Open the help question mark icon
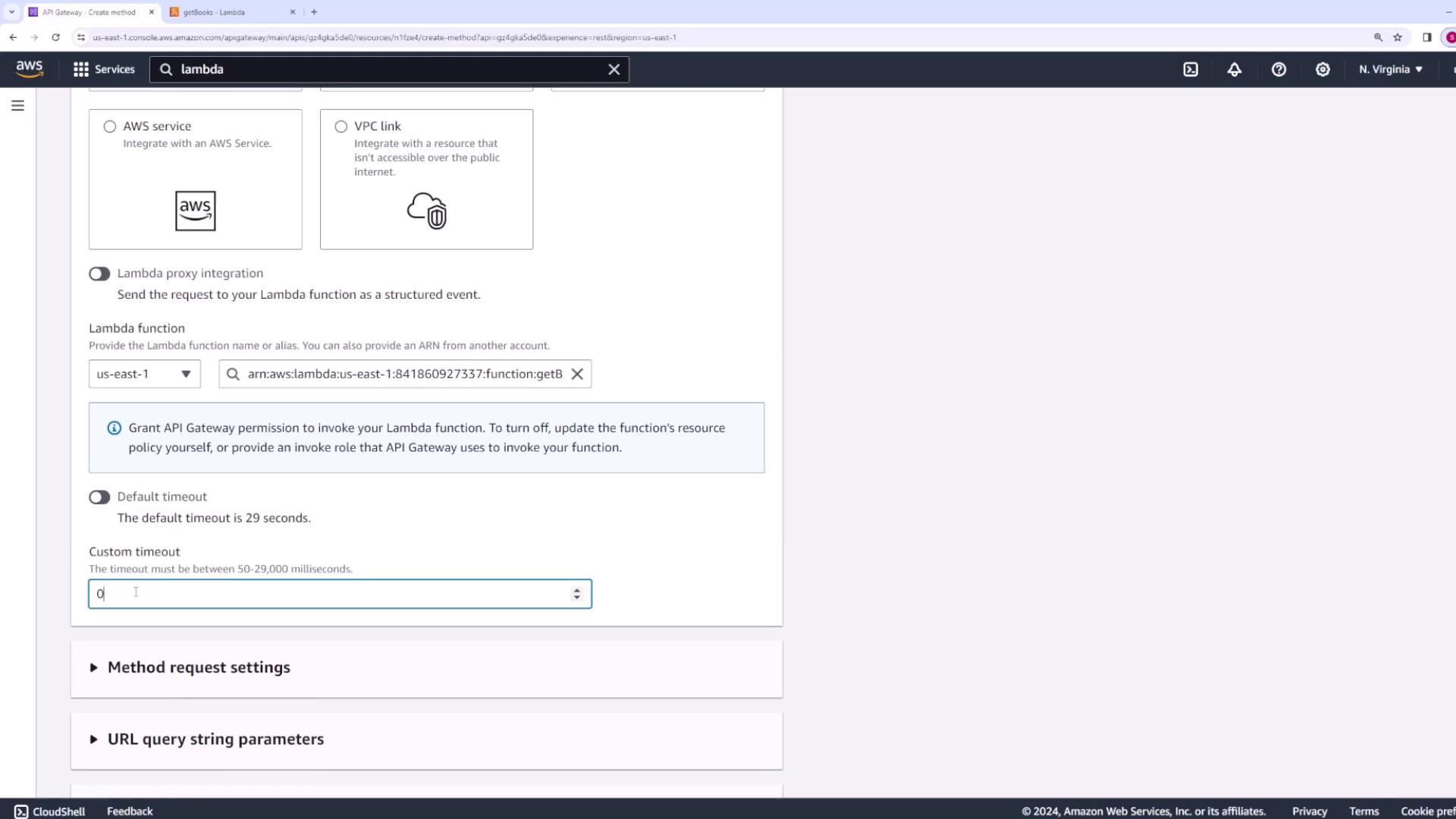The width and height of the screenshot is (1456, 819). click(1279, 69)
